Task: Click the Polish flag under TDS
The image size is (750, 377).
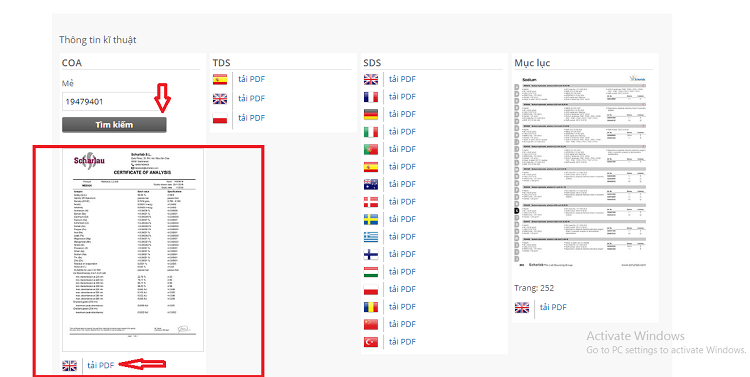Action: [x=220, y=118]
